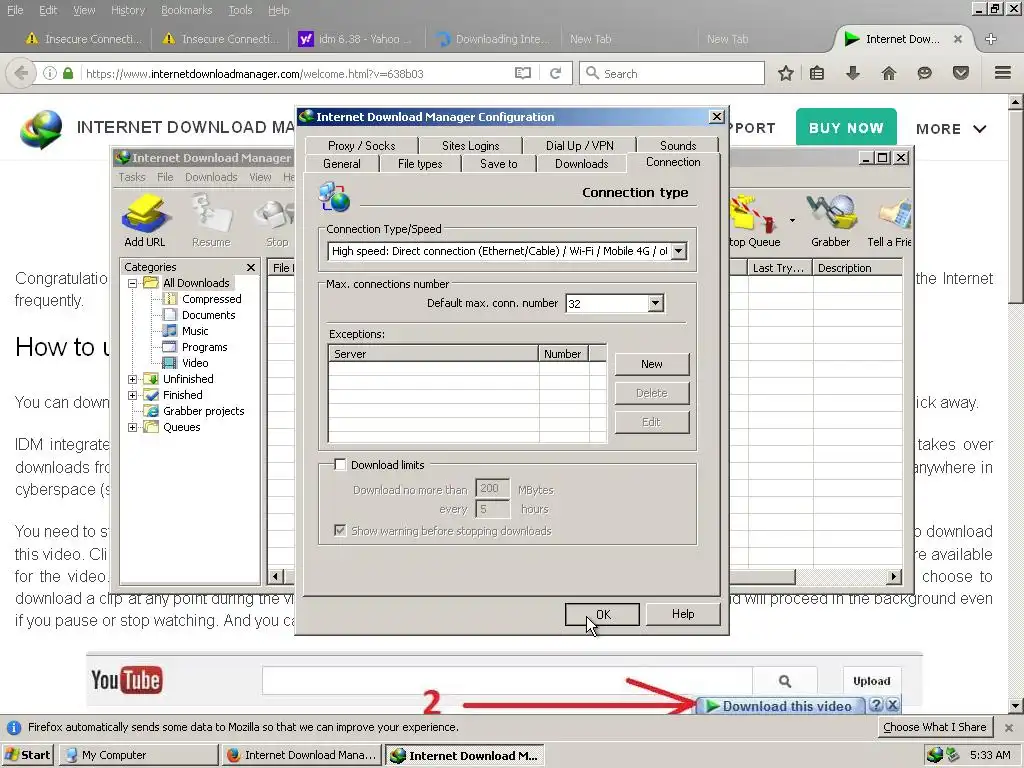Click the Help button in dialog
Image resolution: width=1024 pixels, height=768 pixels.
tap(683, 614)
